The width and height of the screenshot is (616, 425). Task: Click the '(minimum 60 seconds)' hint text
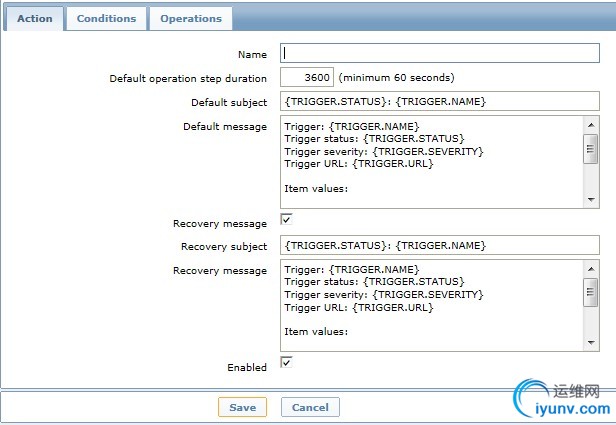coord(396,77)
